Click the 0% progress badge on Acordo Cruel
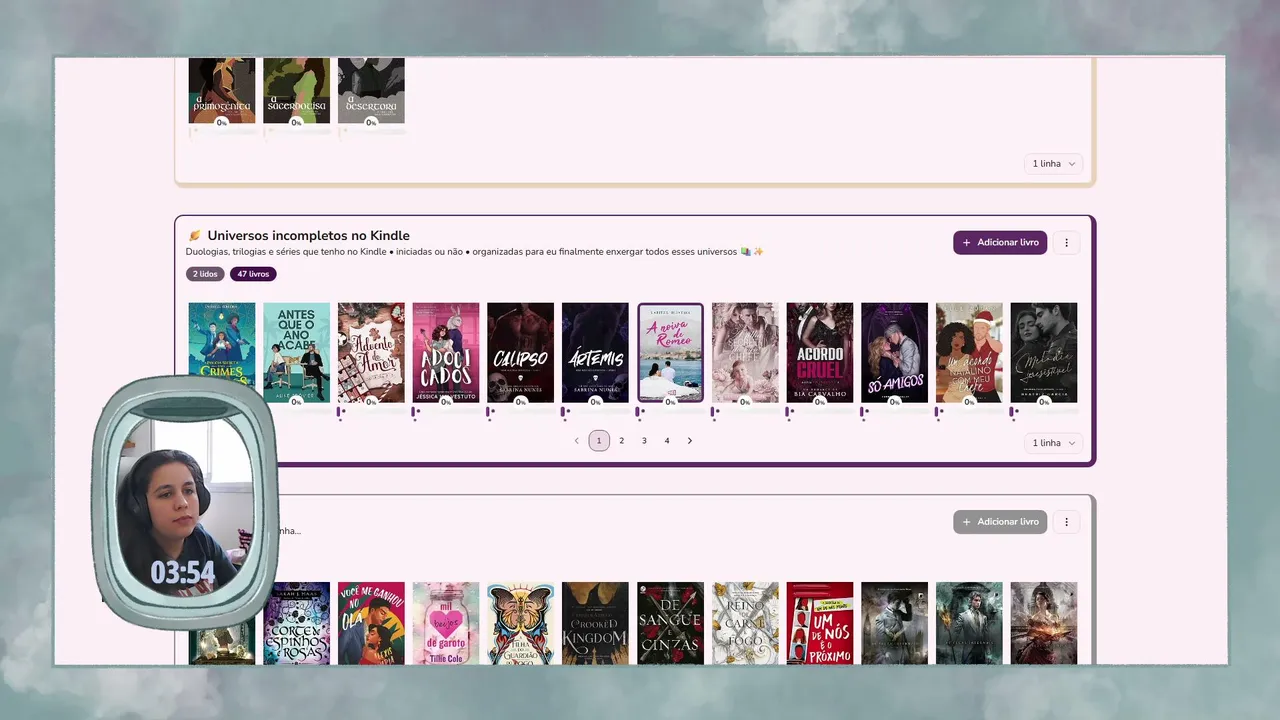The image size is (1280, 720). 820,402
